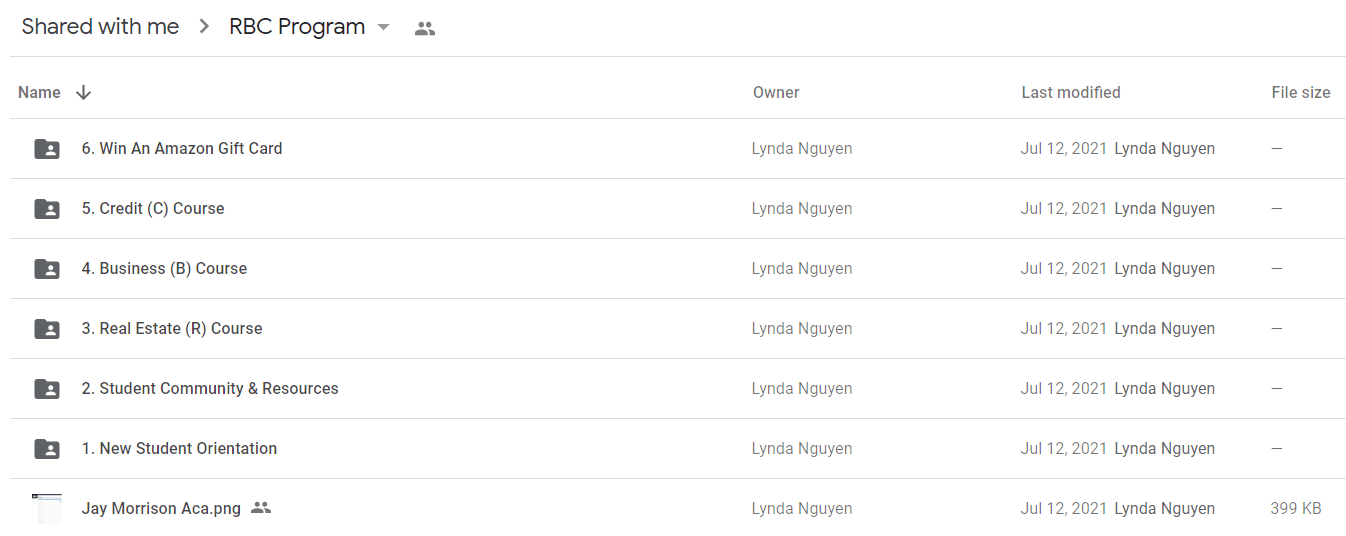
Task: Click the shared icon beside Jay Morrison Aca.png
Action: pyautogui.click(x=261, y=508)
